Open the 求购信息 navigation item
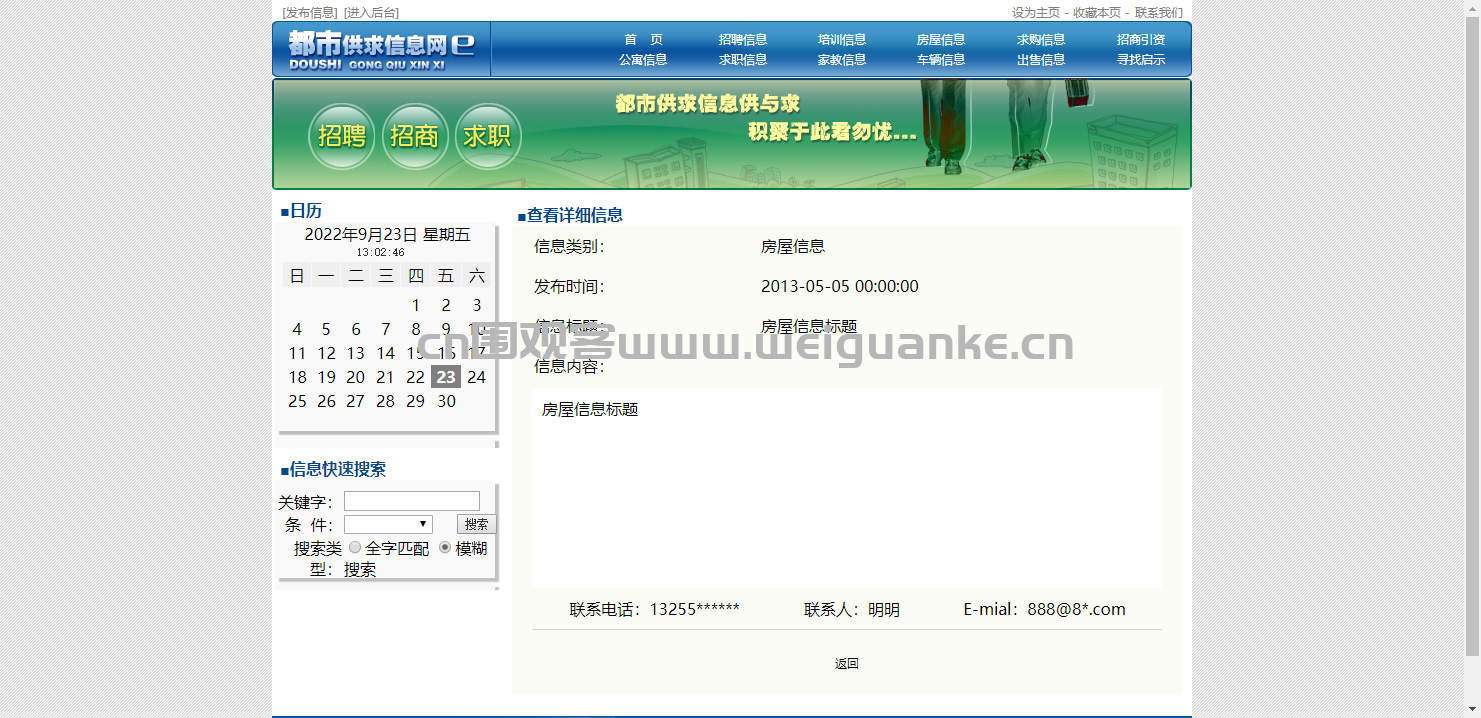The height and width of the screenshot is (718, 1481). point(1041,40)
